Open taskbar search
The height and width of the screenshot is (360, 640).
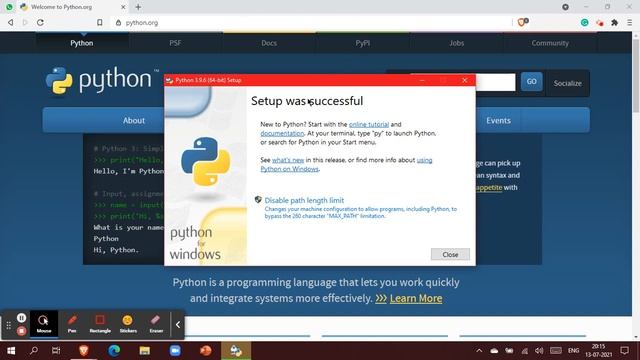(x=34, y=351)
